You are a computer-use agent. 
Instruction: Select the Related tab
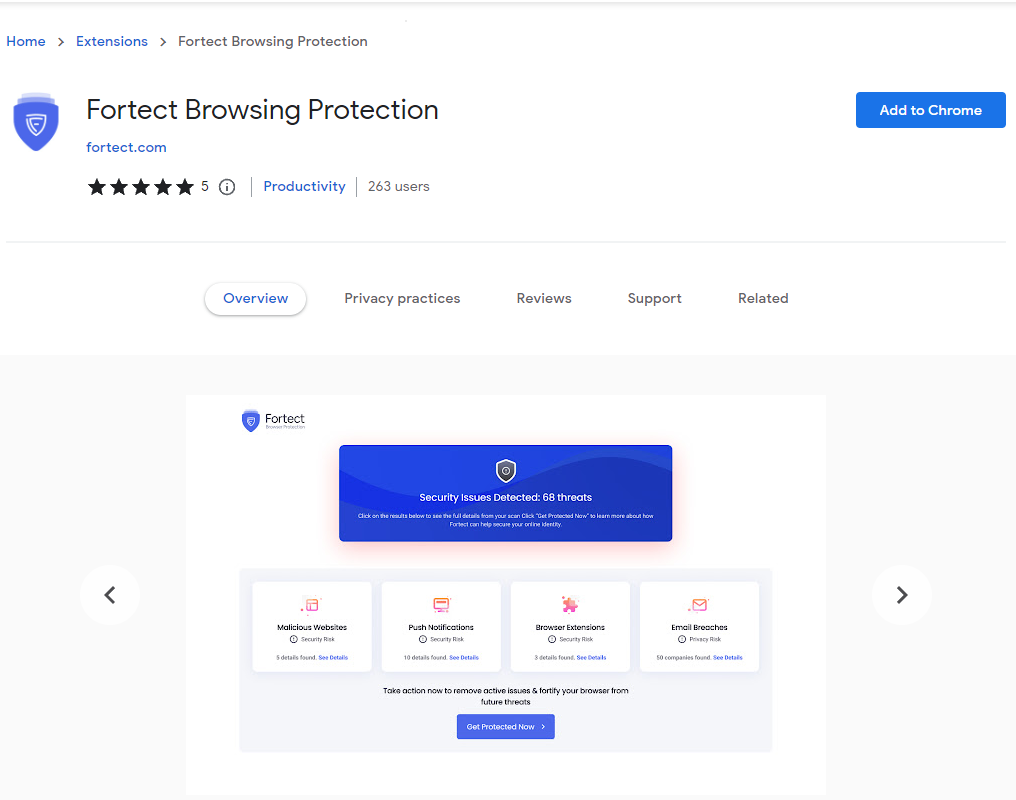click(x=763, y=298)
